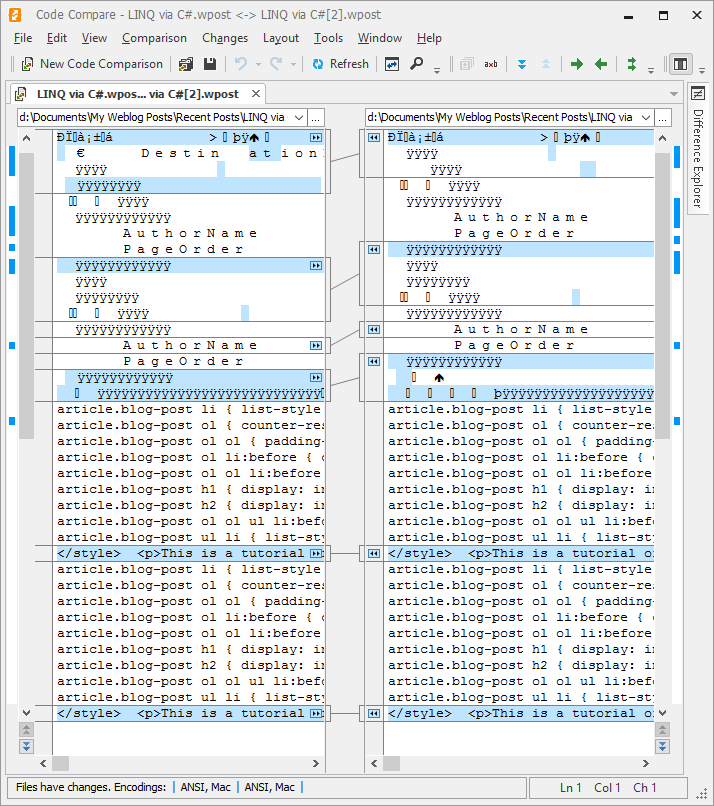Jump to previous difference with blue up arrow
The height and width of the screenshot is (806, 714).
point(546,64)
